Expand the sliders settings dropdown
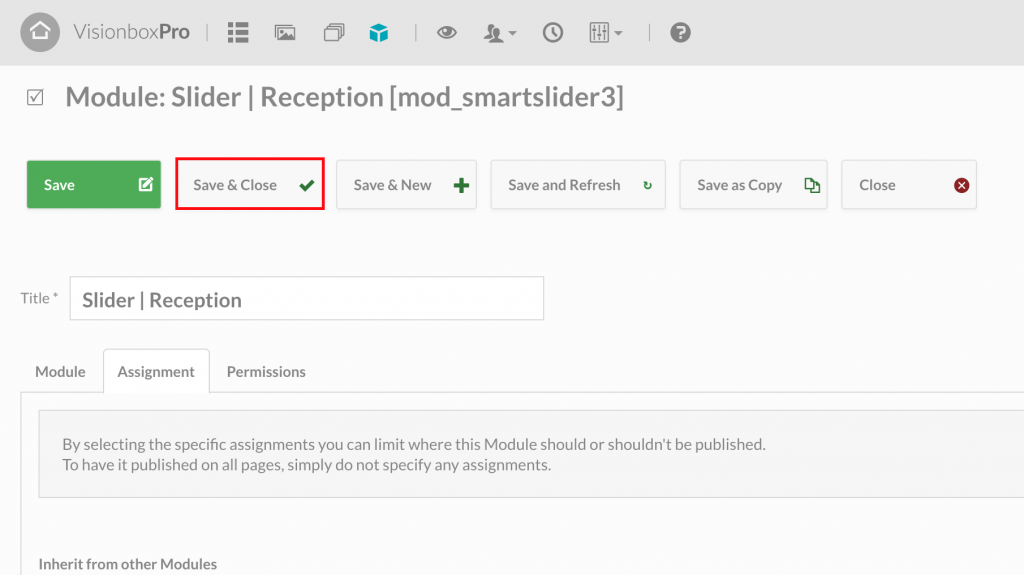Screen dimensions: 1024x575 [x=605, y=32]
